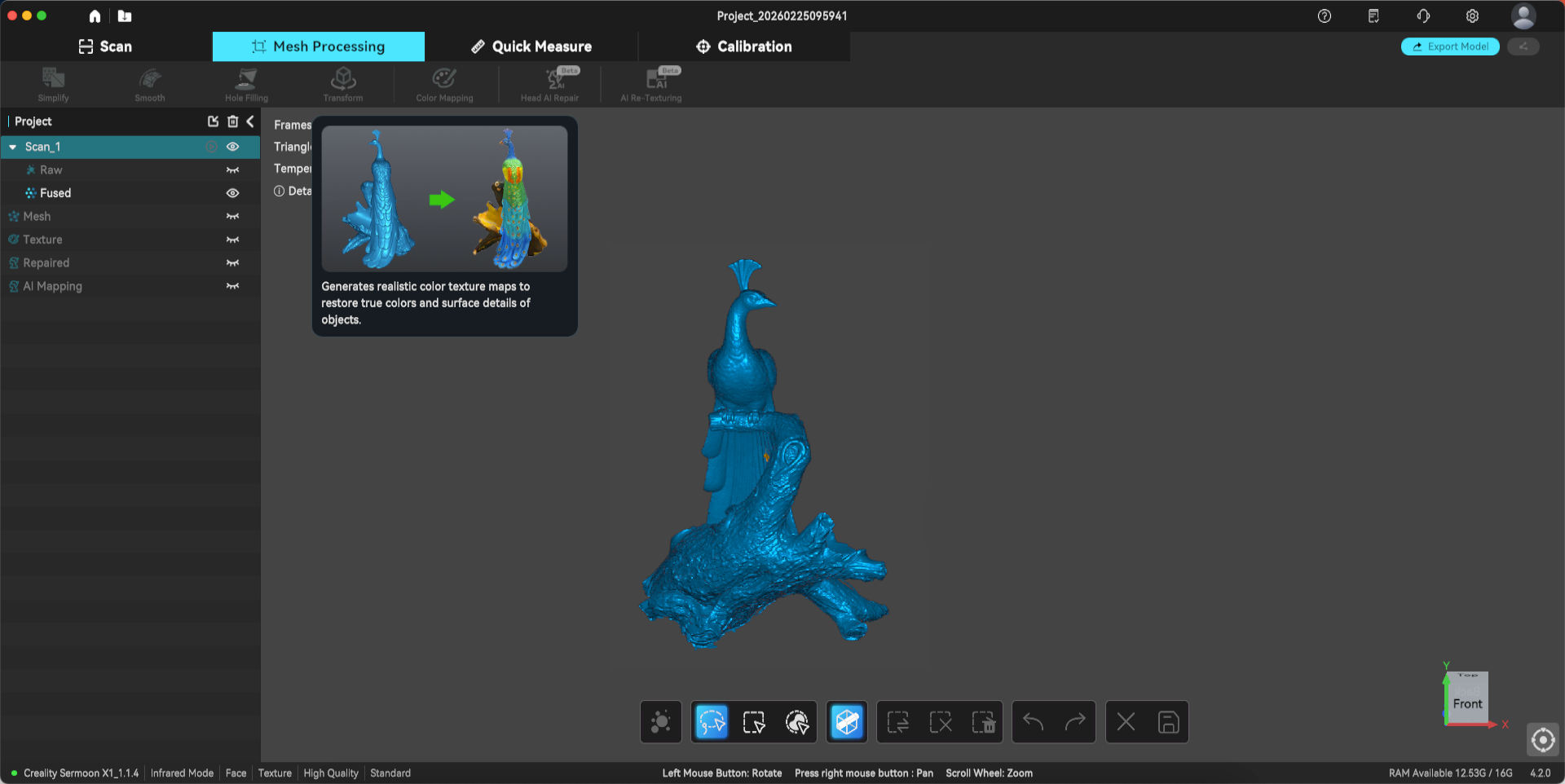Click the Hole Filling tool icon
This screenshot has height=784, width=1565.
[246, 84]
